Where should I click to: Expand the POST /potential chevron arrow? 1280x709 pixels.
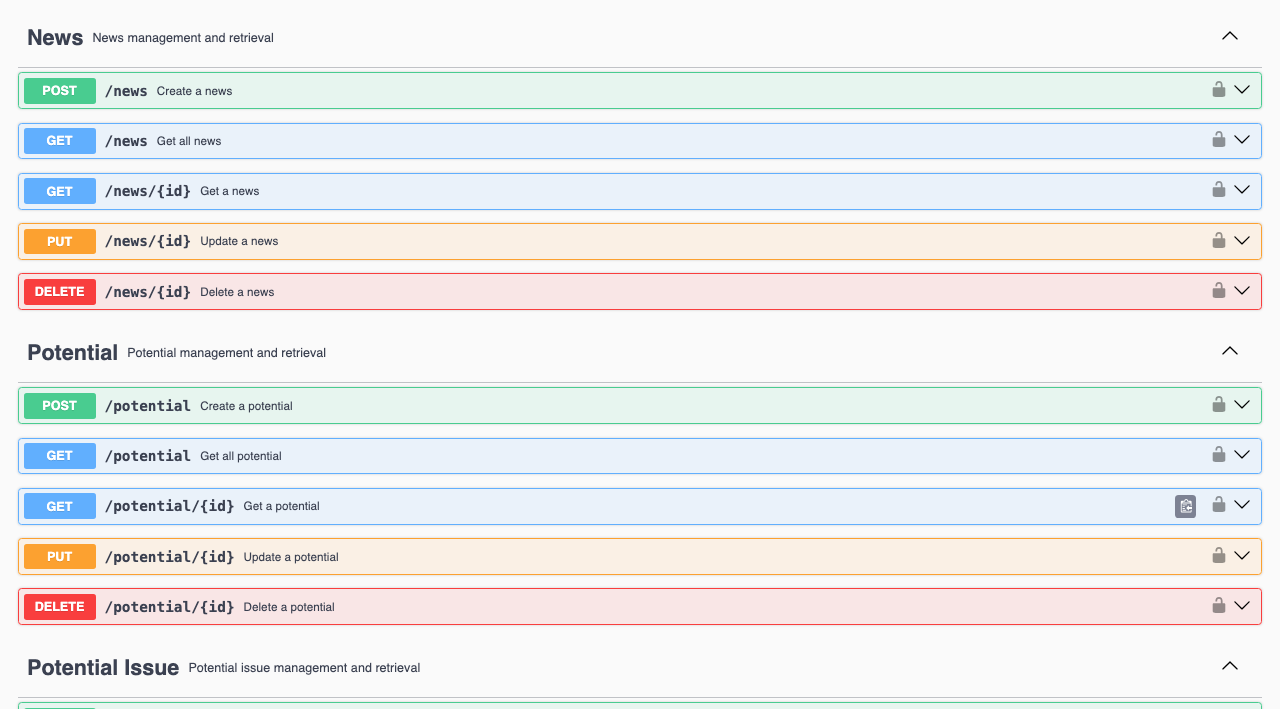1242,405
